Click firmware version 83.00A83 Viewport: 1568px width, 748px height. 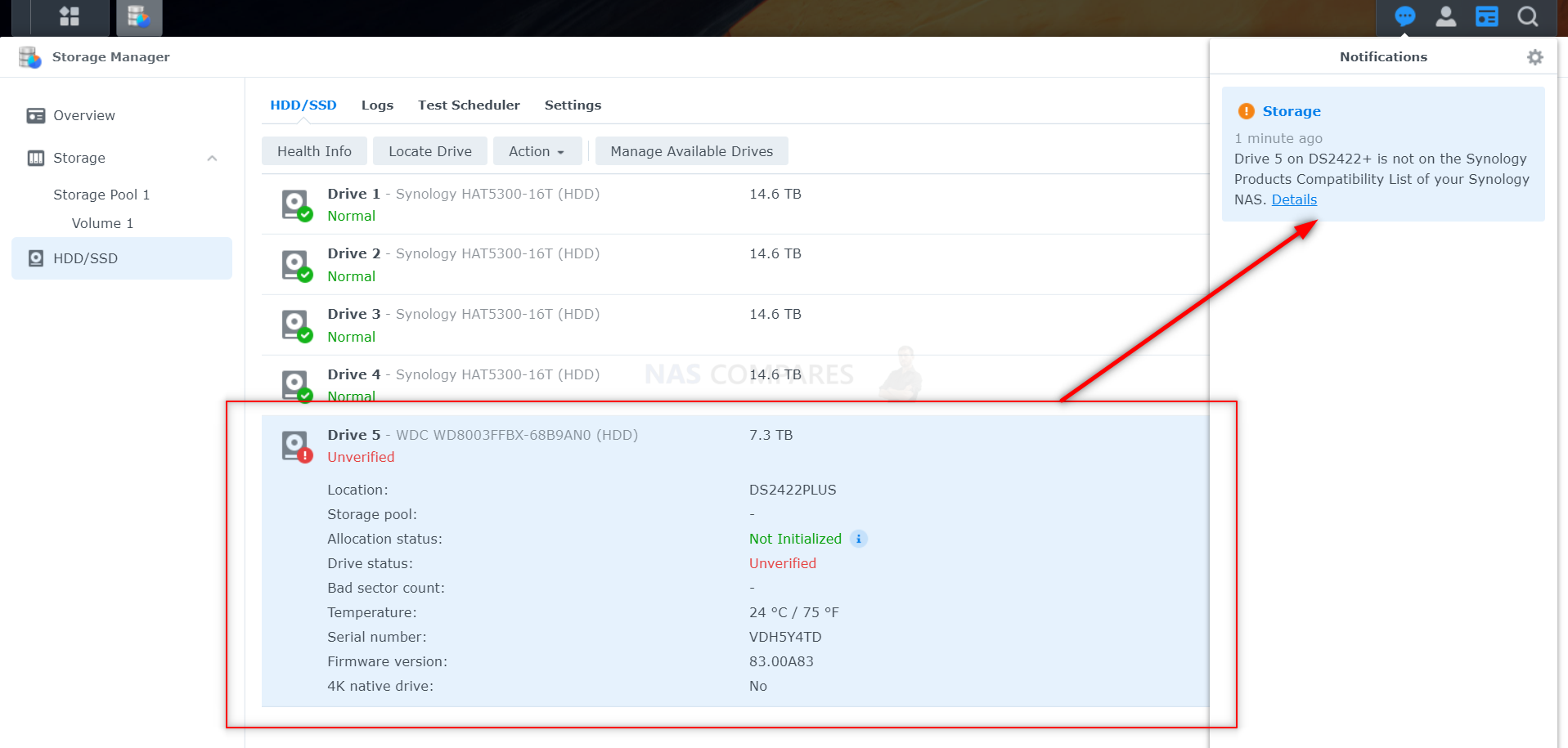(x=781, y=661)
